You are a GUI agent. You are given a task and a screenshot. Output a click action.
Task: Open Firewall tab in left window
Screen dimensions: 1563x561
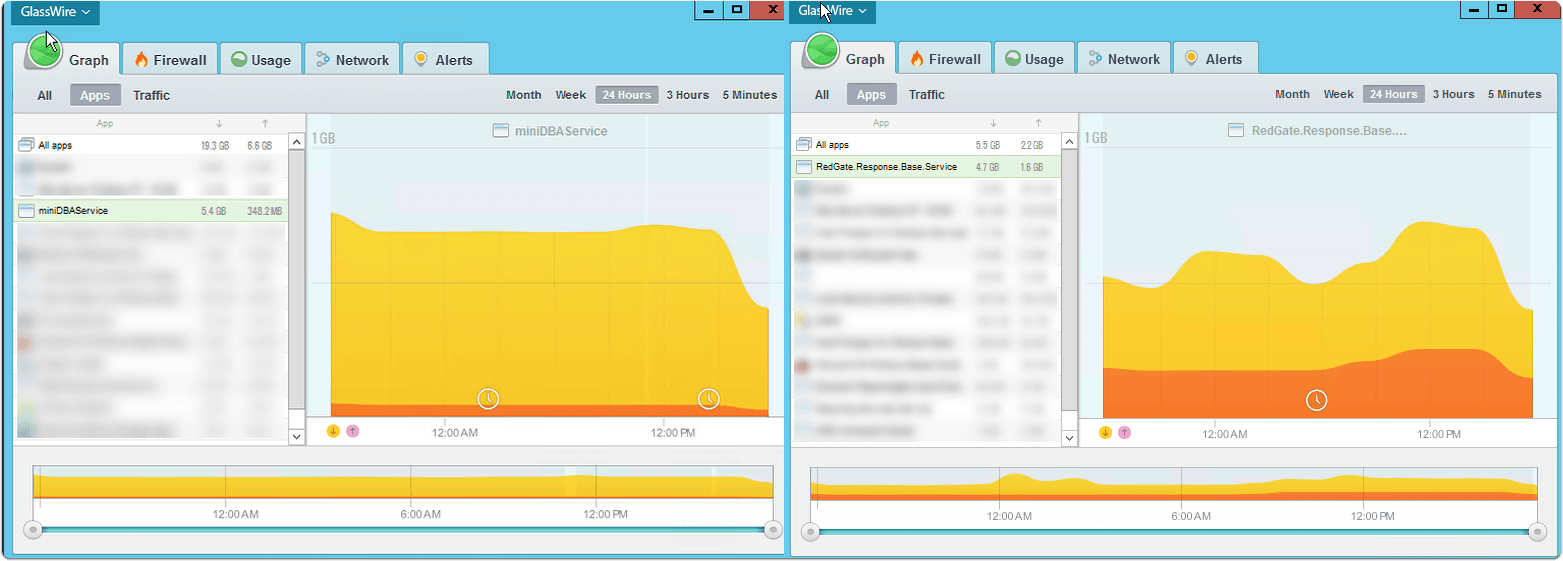click(x=169, y=60)
